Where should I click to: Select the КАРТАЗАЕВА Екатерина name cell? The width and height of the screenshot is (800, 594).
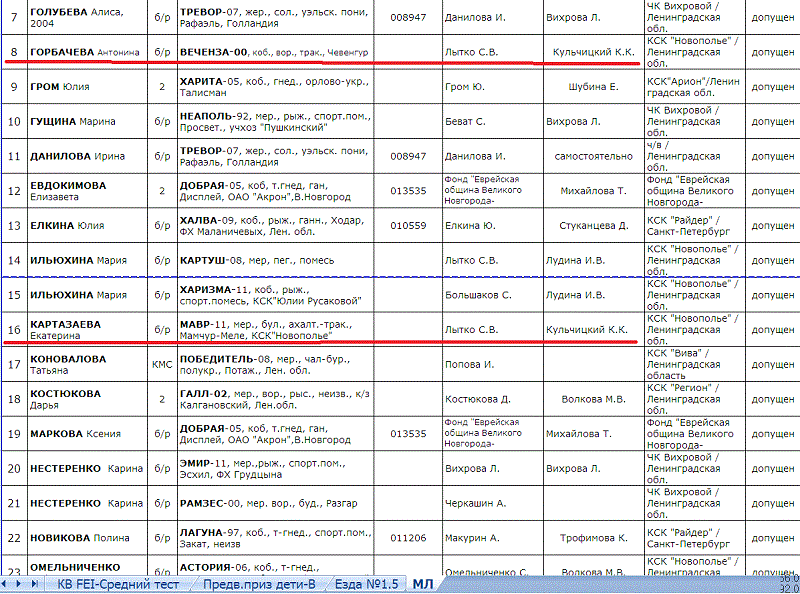(x=84, y=327)
